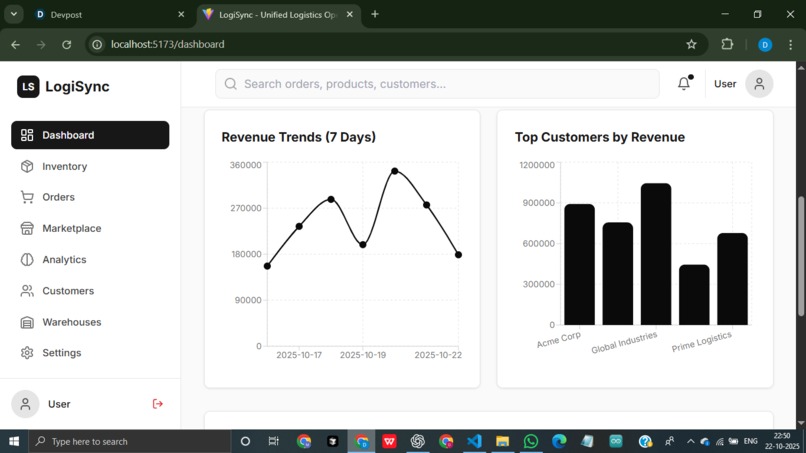
Task: Click the Acme Corp bar
Action: (579, 264)
